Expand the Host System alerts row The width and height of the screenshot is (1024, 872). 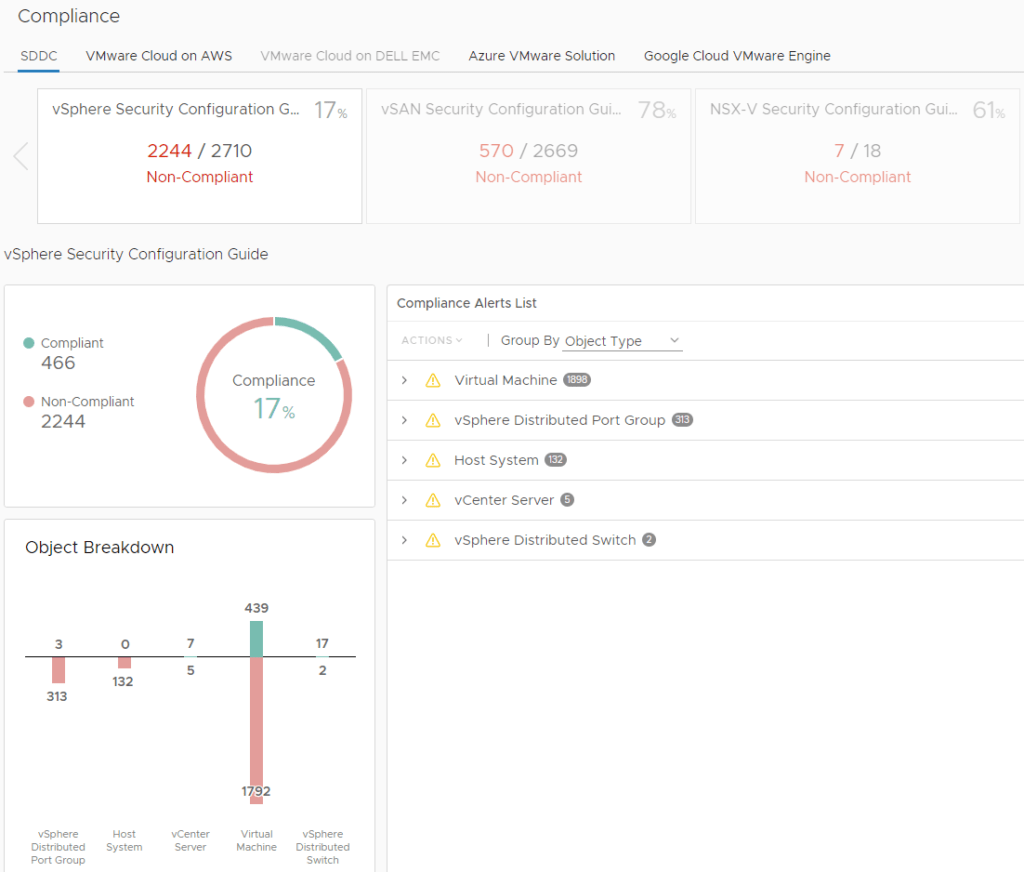point(404,460)
